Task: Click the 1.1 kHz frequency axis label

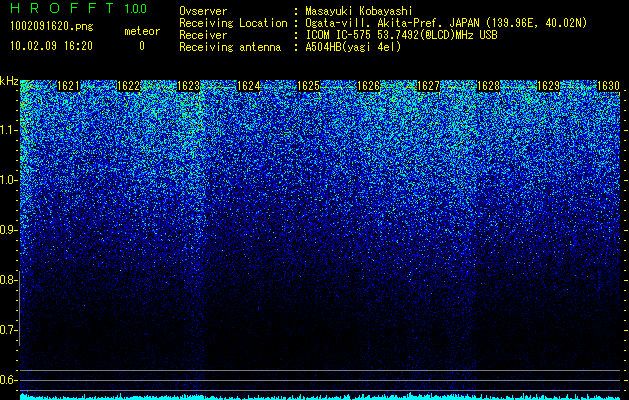Action: point(8,130)
